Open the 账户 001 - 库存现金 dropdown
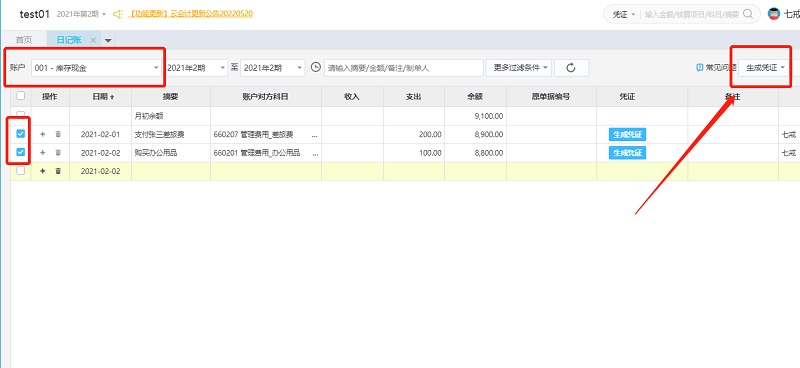800x368 pixels. 97,67
